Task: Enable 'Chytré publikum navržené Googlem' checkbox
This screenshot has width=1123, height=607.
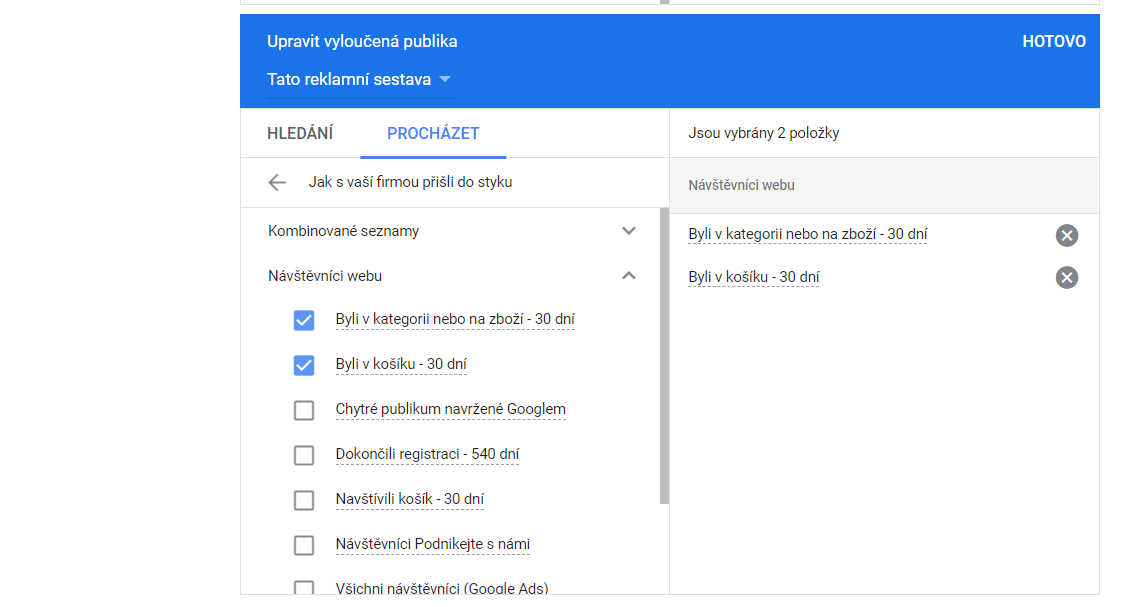Action: 304,410
